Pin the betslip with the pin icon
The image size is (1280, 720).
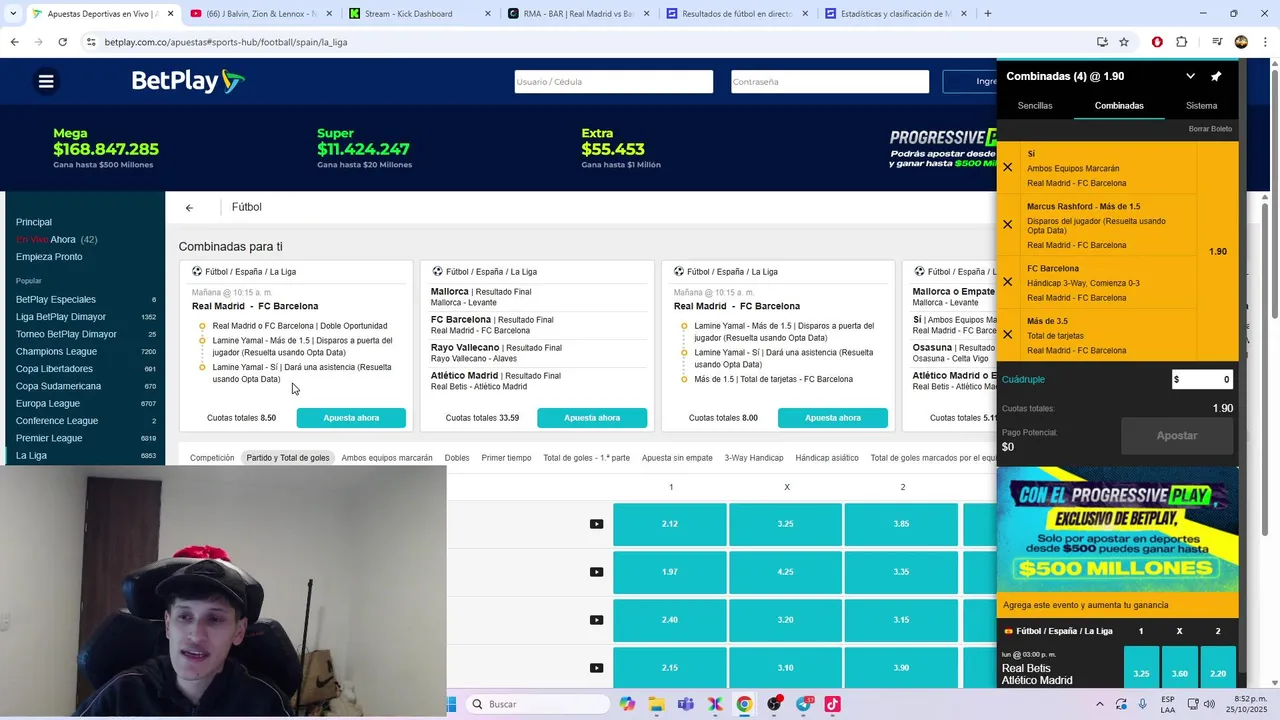(1216, 77)
